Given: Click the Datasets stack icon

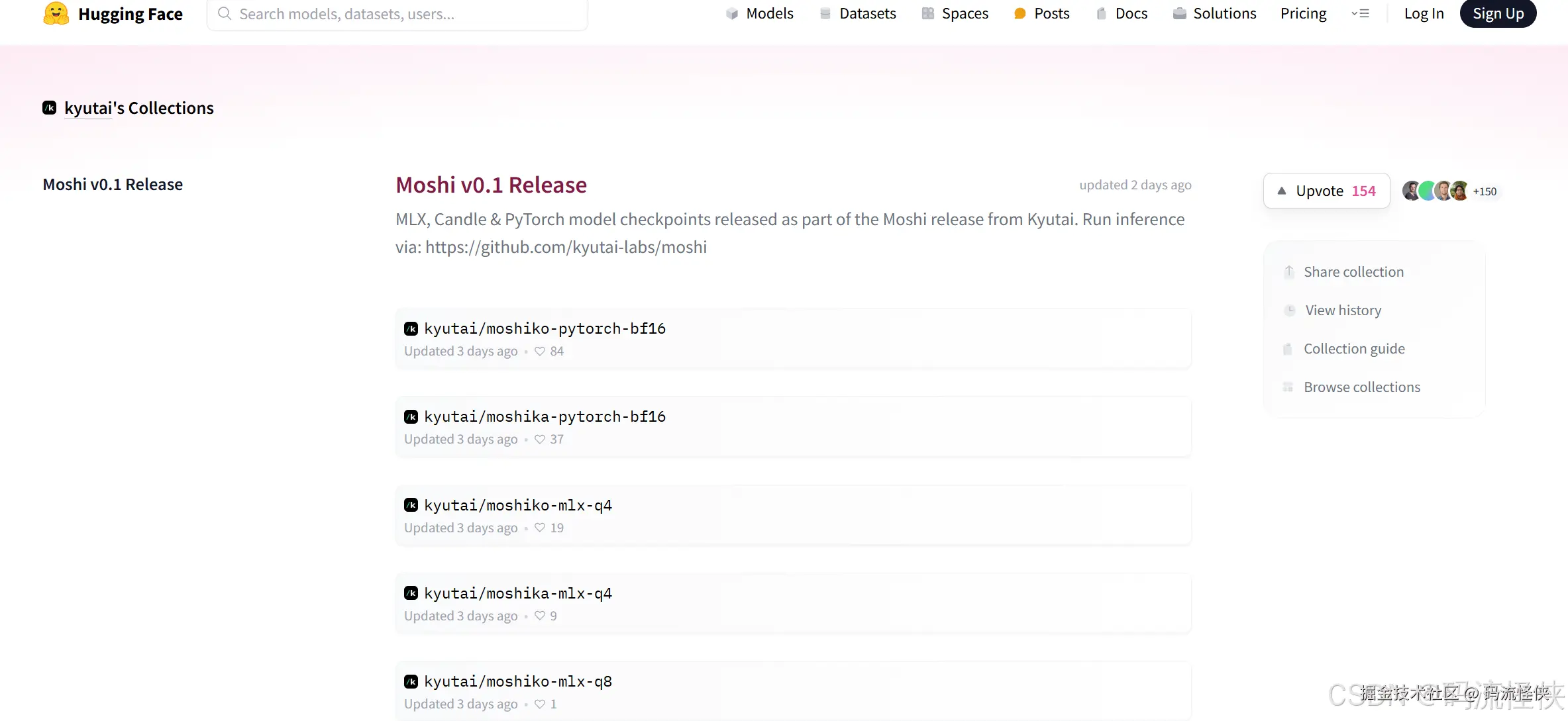Looking at the screenshot, I should pyautogui.click(x=825, y=14).
